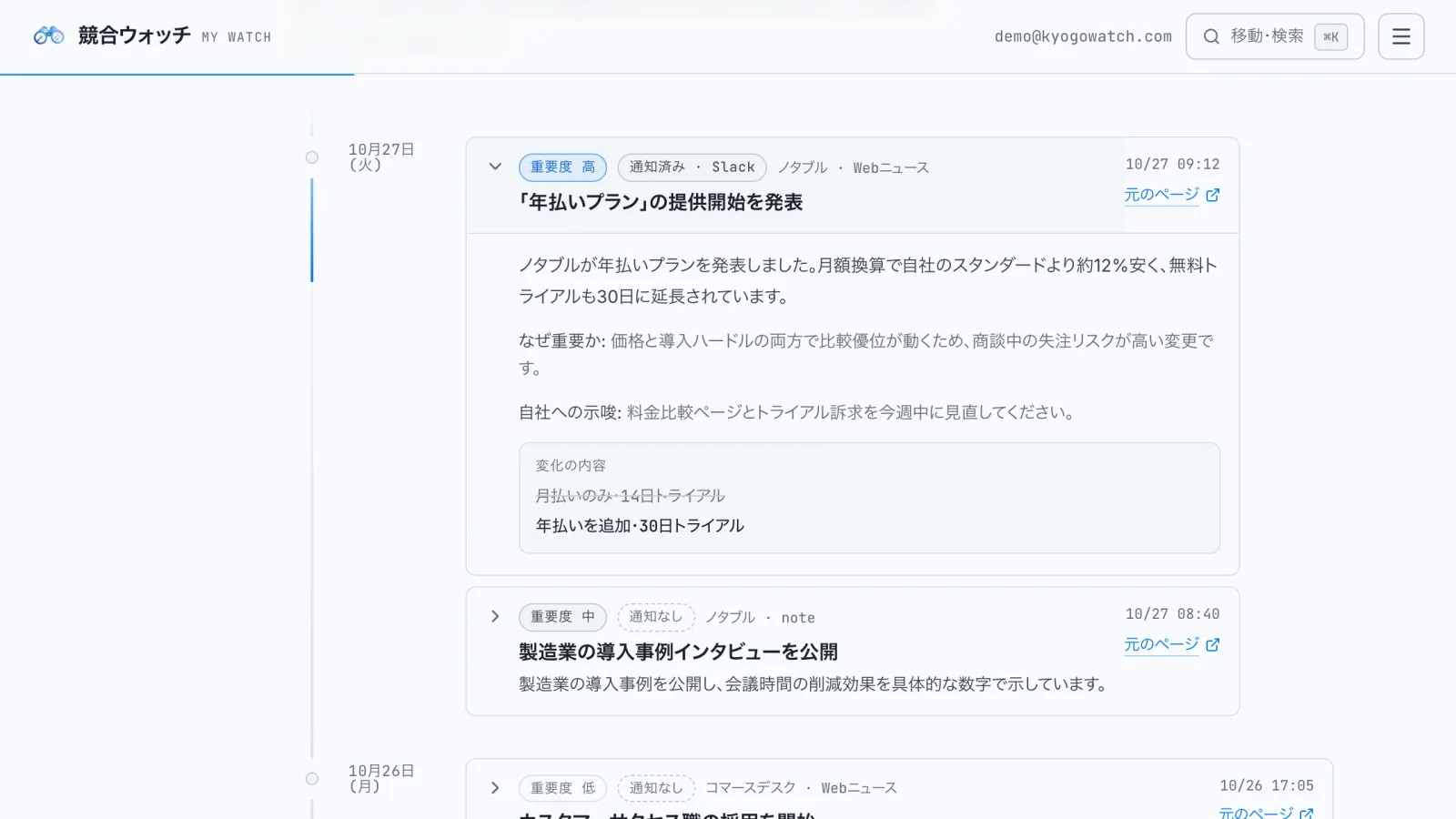Collapse the 年払いプラン entry chevron

click(x=495, y=167)
